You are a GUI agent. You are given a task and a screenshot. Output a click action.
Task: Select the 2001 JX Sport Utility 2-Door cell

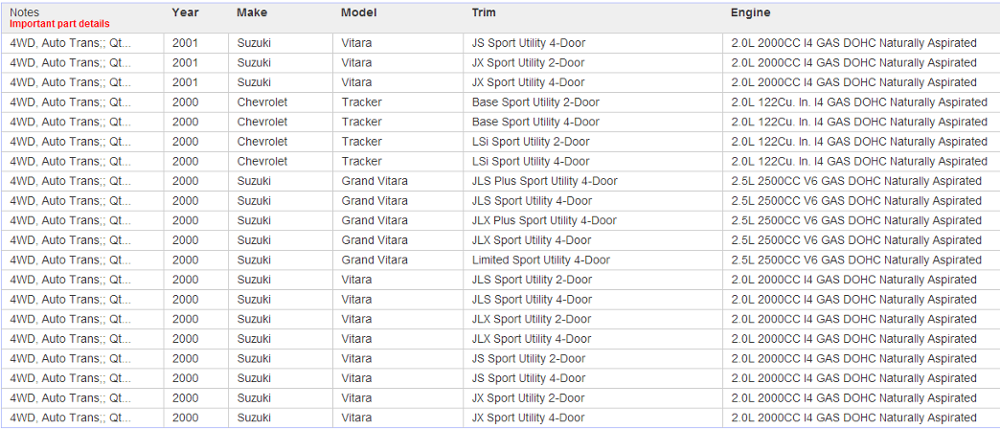click(x=529, y=63)
